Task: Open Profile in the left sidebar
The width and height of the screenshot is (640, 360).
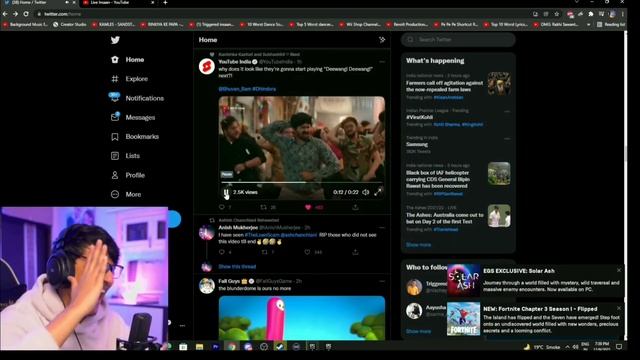Action: (128, 175)
